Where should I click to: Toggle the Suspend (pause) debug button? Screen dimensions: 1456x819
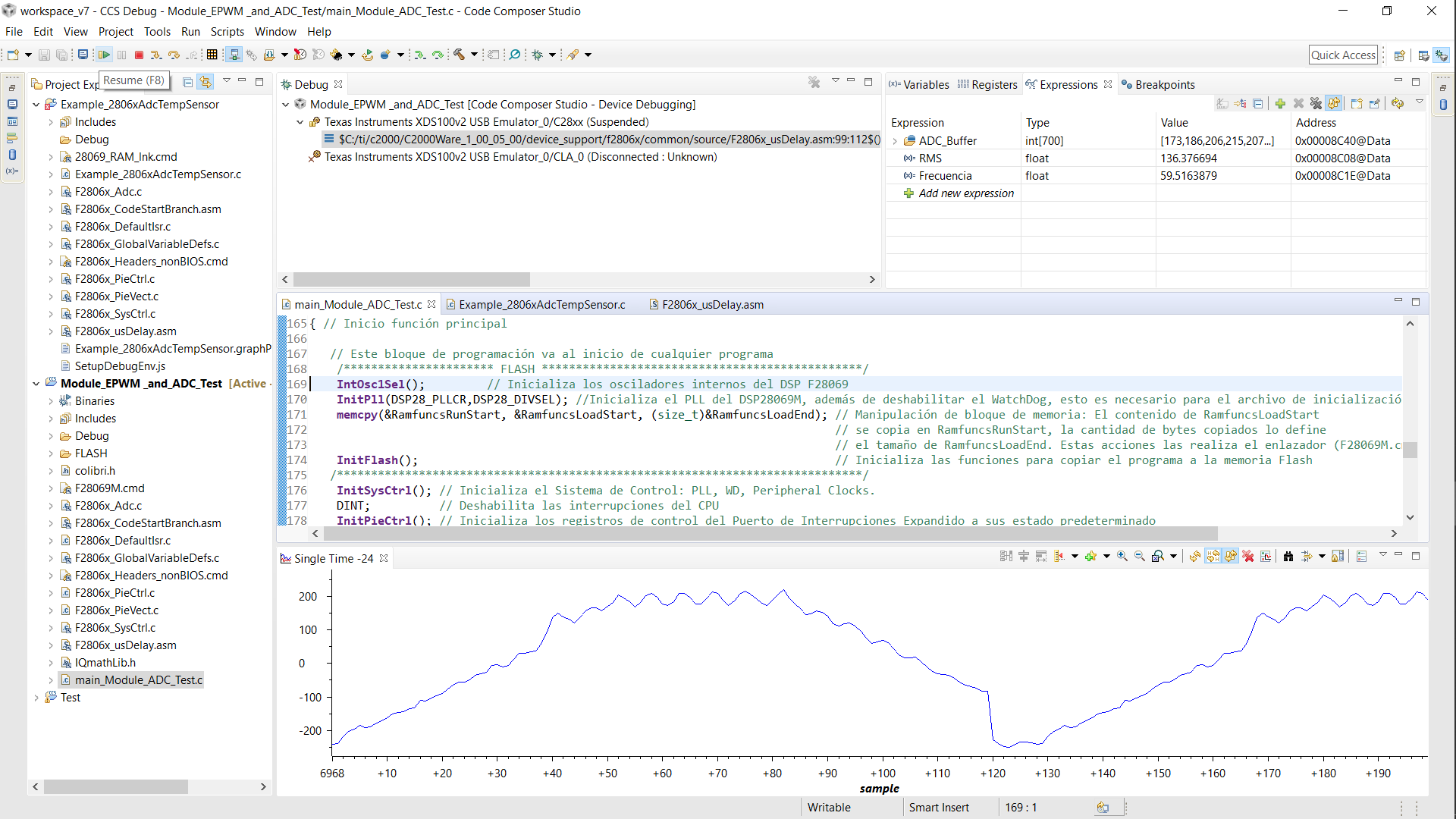tap(121, 55)
